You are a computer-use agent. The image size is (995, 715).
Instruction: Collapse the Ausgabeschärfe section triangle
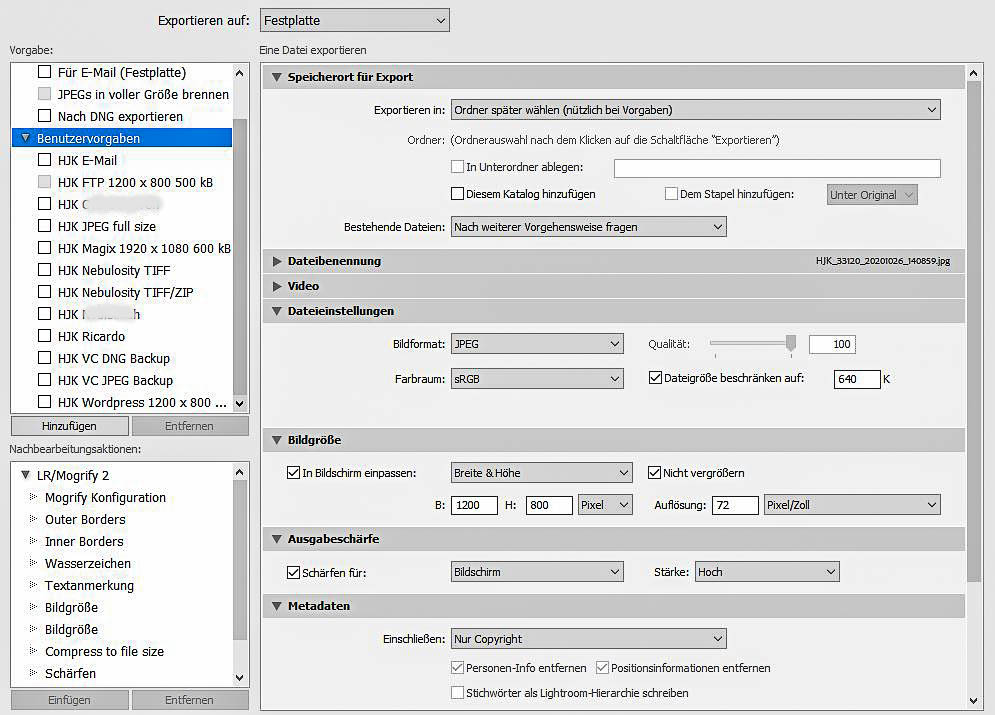pos(277,539)
